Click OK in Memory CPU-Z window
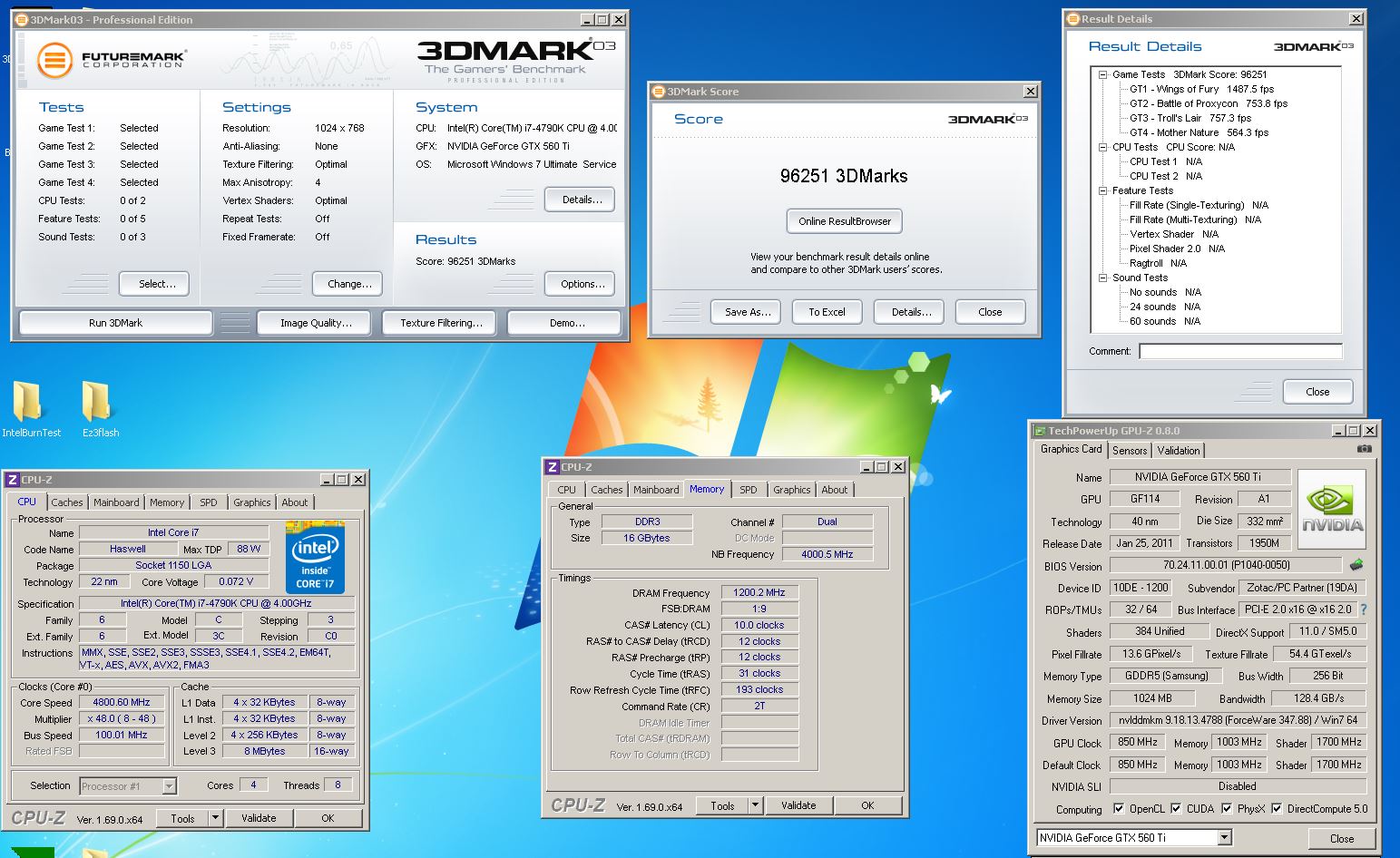The image size is (1400, 858). 867,805
